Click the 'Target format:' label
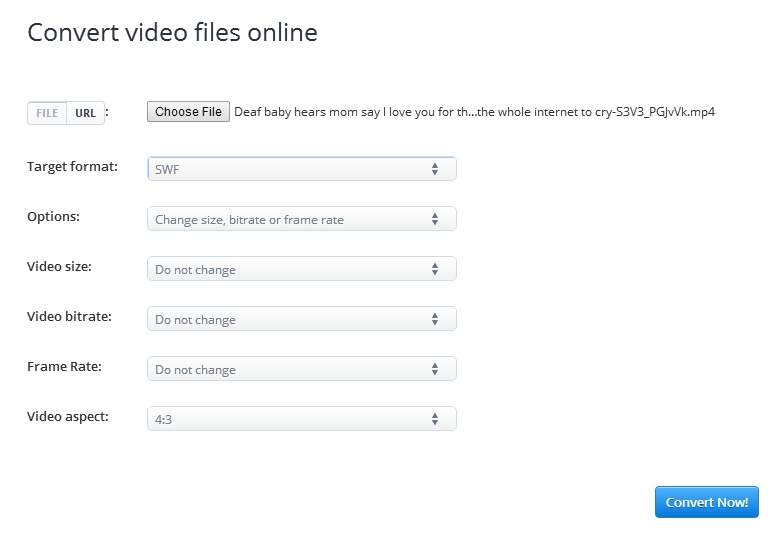 click(72, 166)
